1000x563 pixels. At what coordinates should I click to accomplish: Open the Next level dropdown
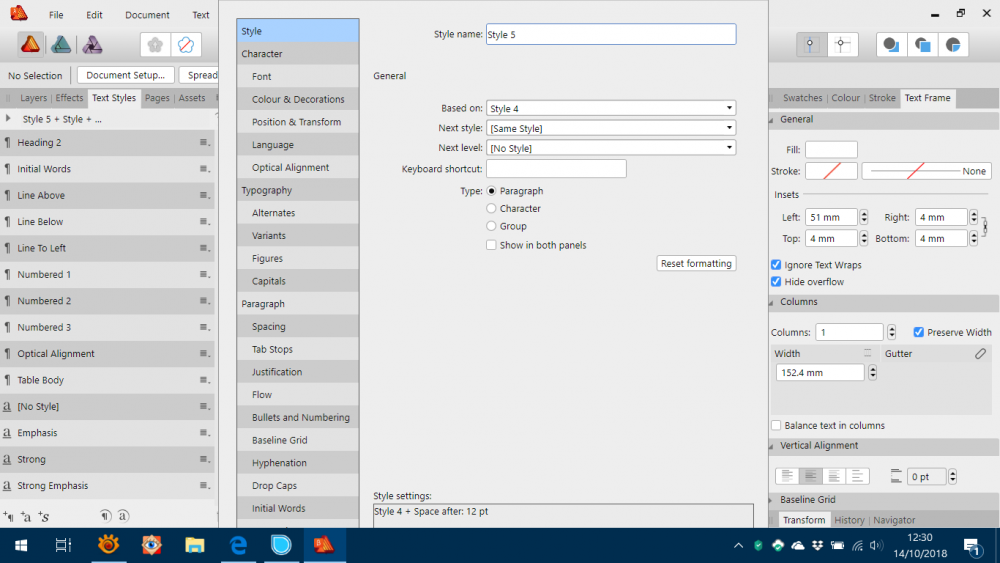[x=611, y=148]
